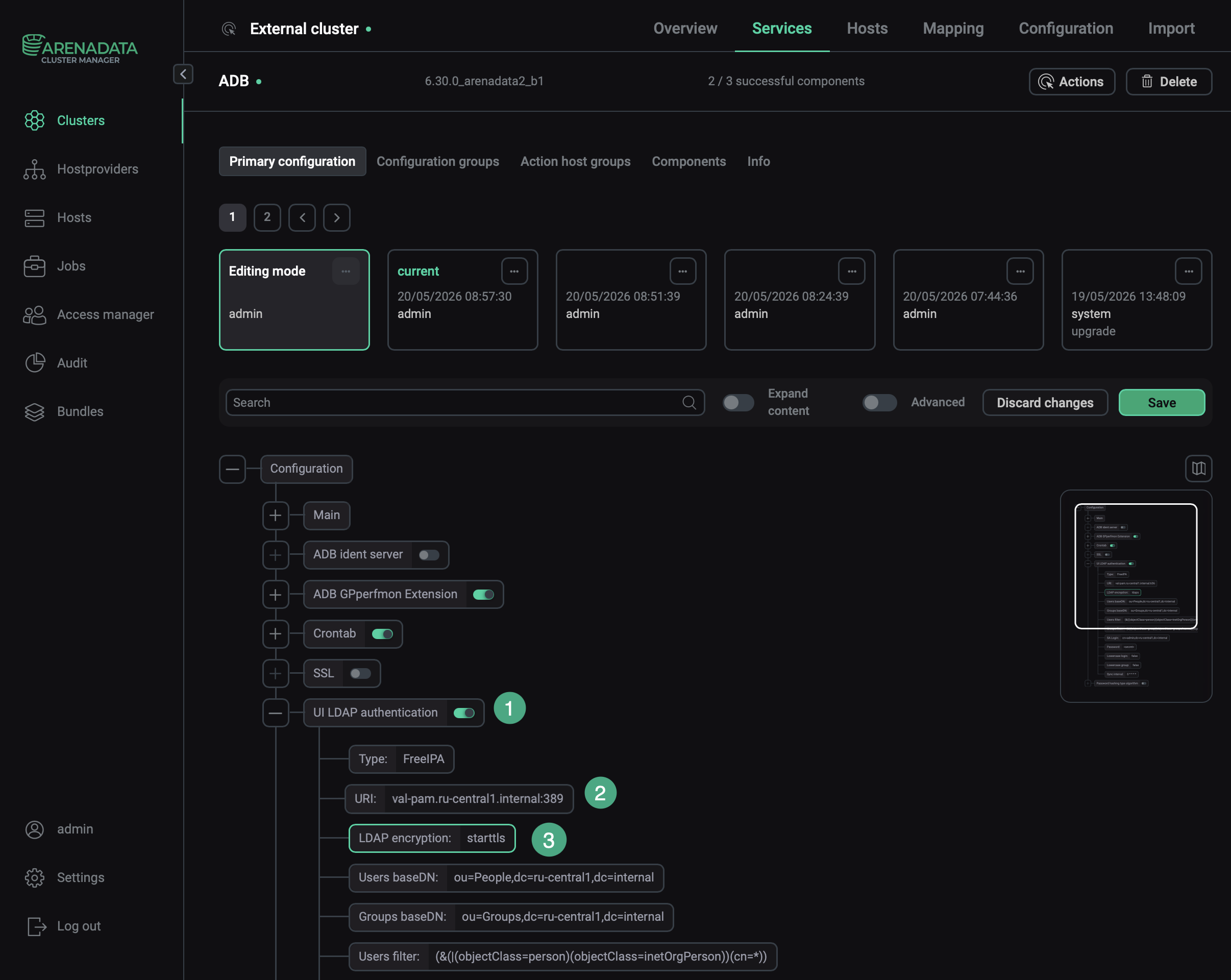Viewport: 1231px width, 980px height.
Task: Click the Actions button
Action: pyautogui.click(x=1072, y=82)
